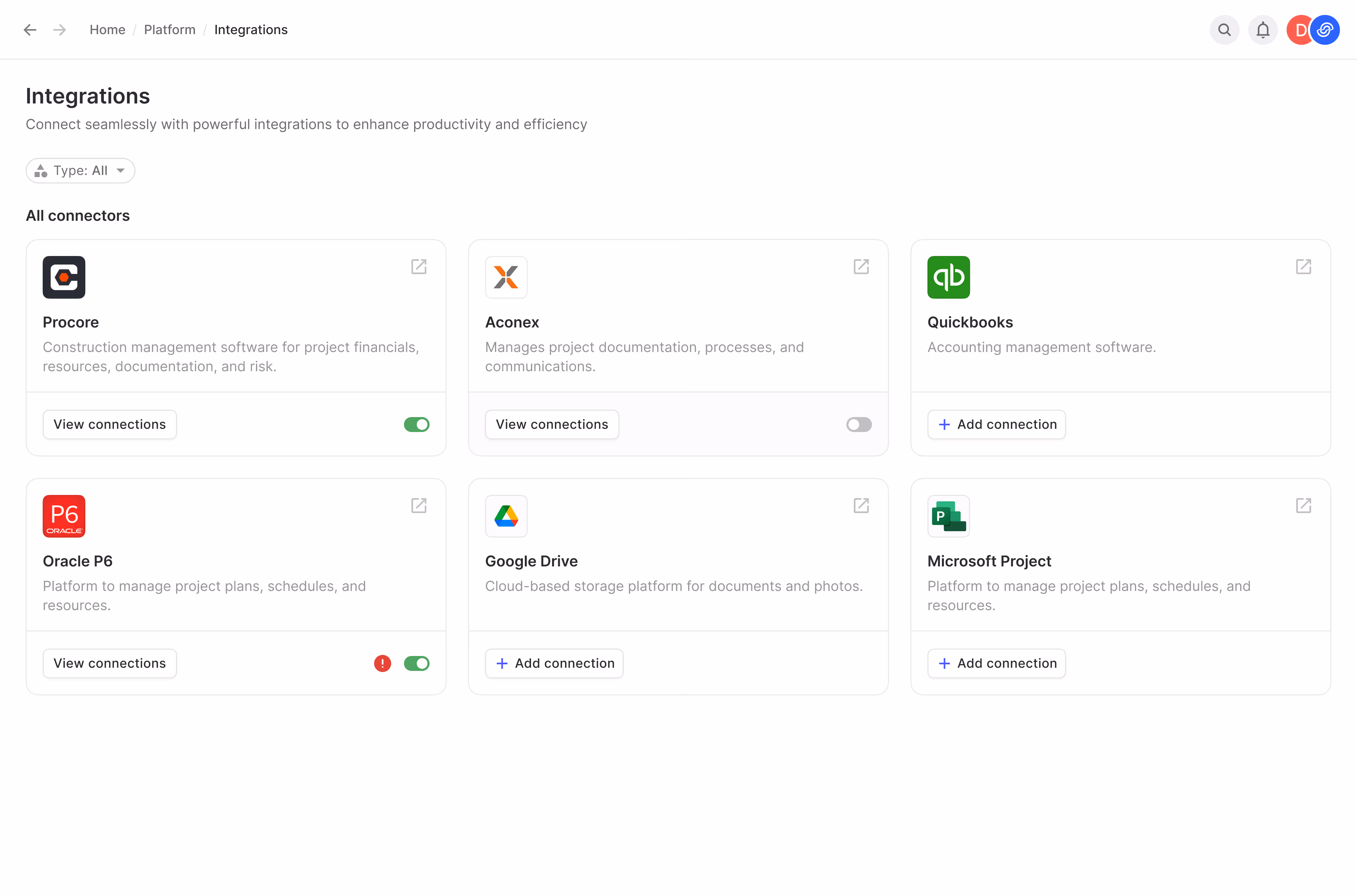Open Procore external link icon

(419, 267)
